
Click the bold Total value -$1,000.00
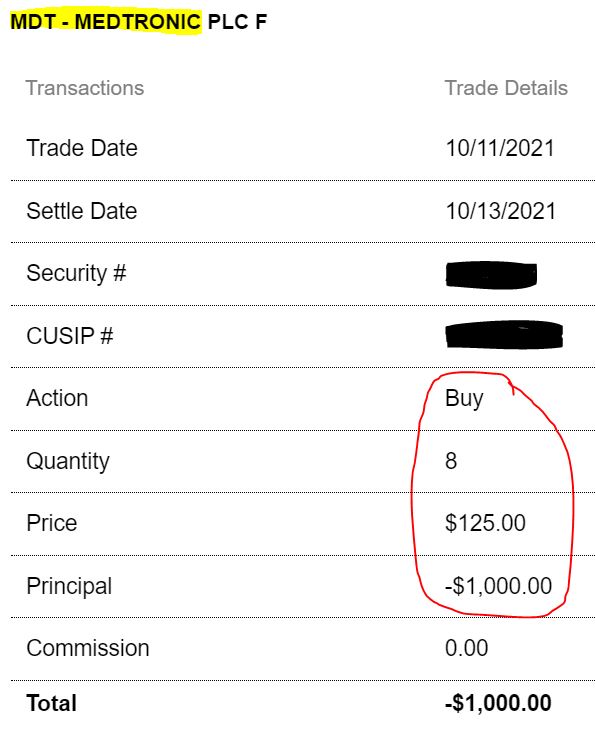click(x=498, y=703)
